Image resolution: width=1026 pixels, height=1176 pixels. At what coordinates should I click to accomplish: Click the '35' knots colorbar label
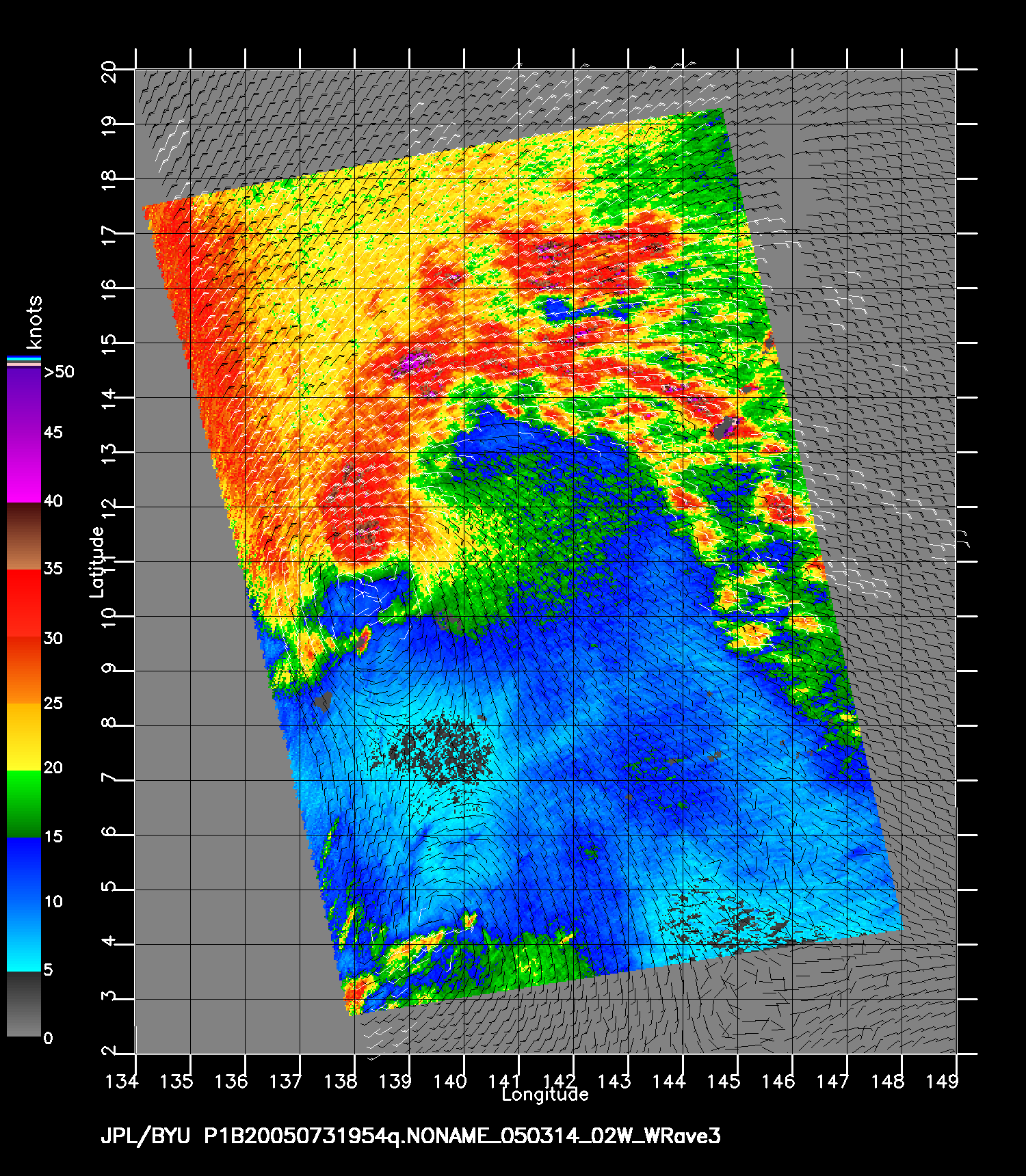pos(53,569)
